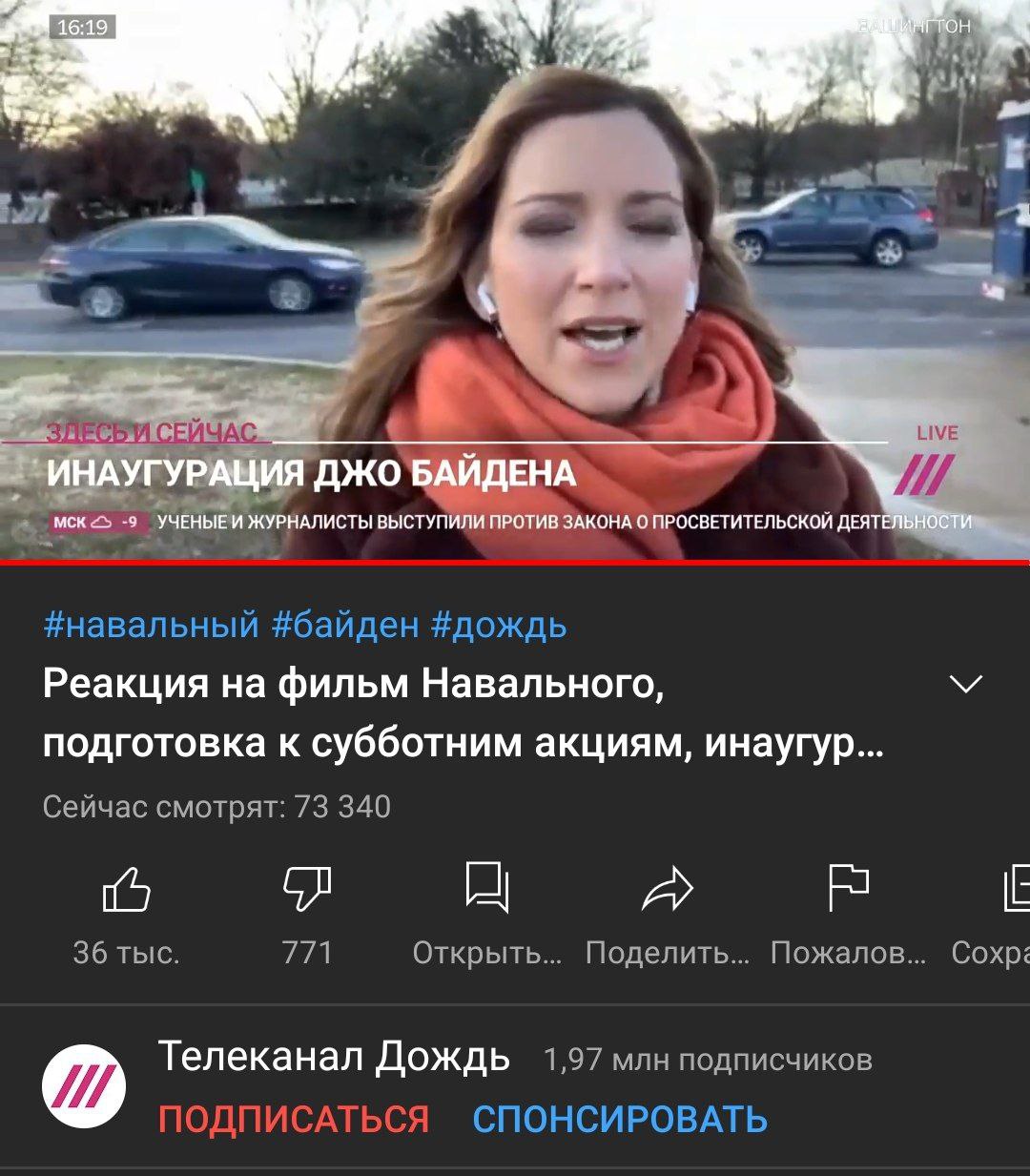The width and height of the screenshot is (1030, 1176).
Task: Tap the save to playlist icon
Action: (1017, 888)
